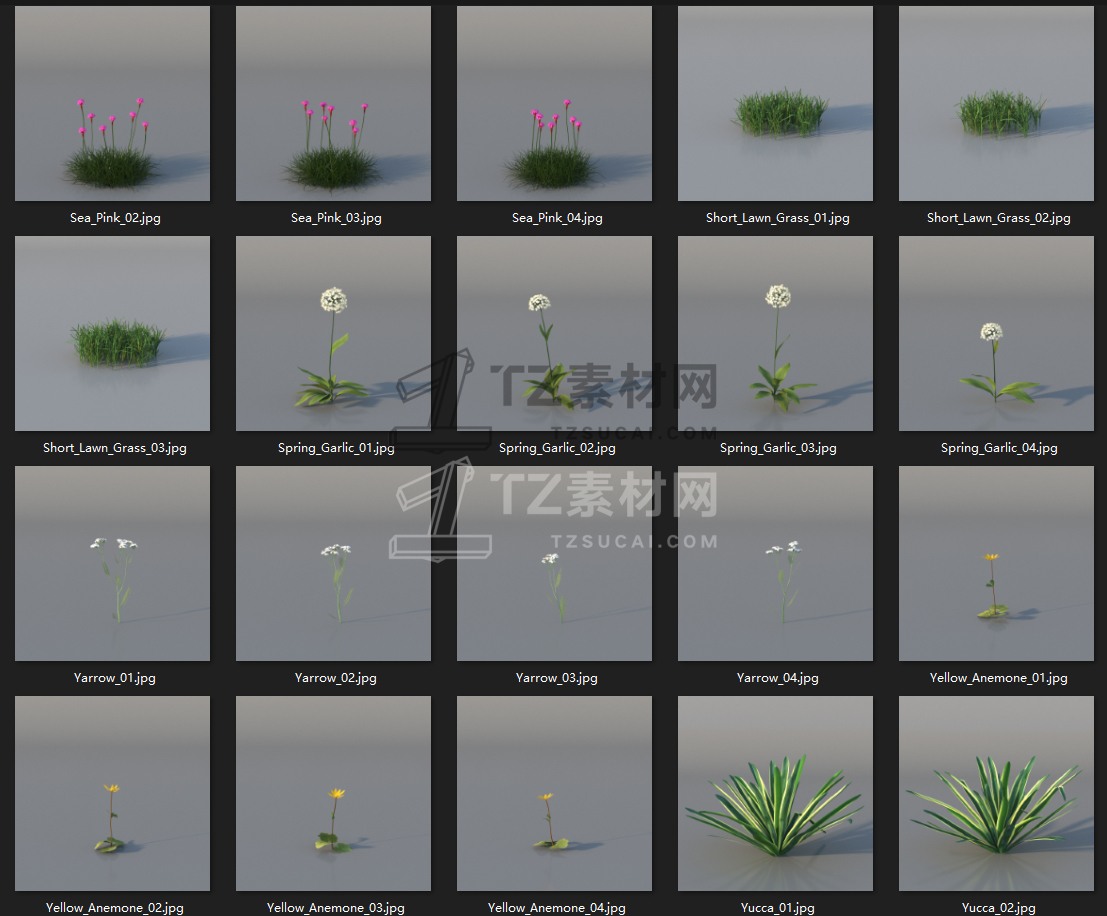This screenshot has width=1107, height=916.
Task: Click the Yarrow_02.jpg file name
Action: (335, 678)
